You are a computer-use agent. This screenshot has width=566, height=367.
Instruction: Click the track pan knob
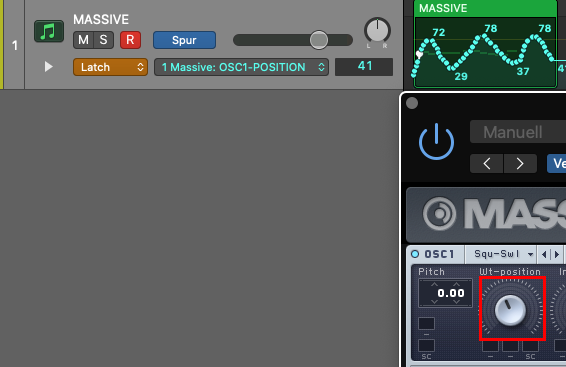click(377, 30)
